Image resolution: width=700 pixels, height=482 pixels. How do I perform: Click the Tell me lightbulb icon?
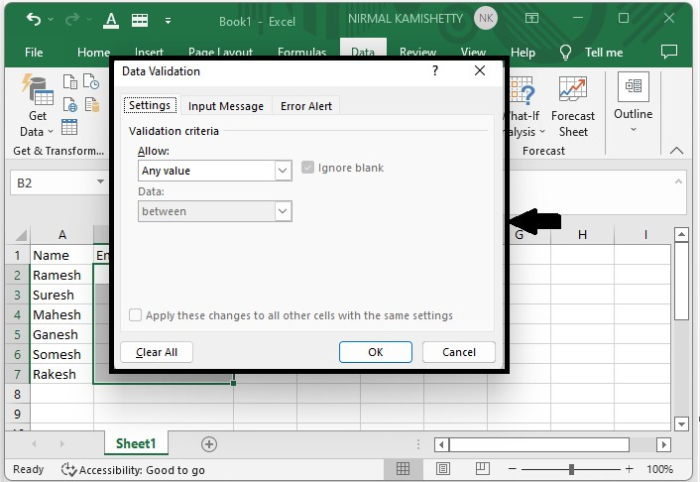tap(565, 53)
